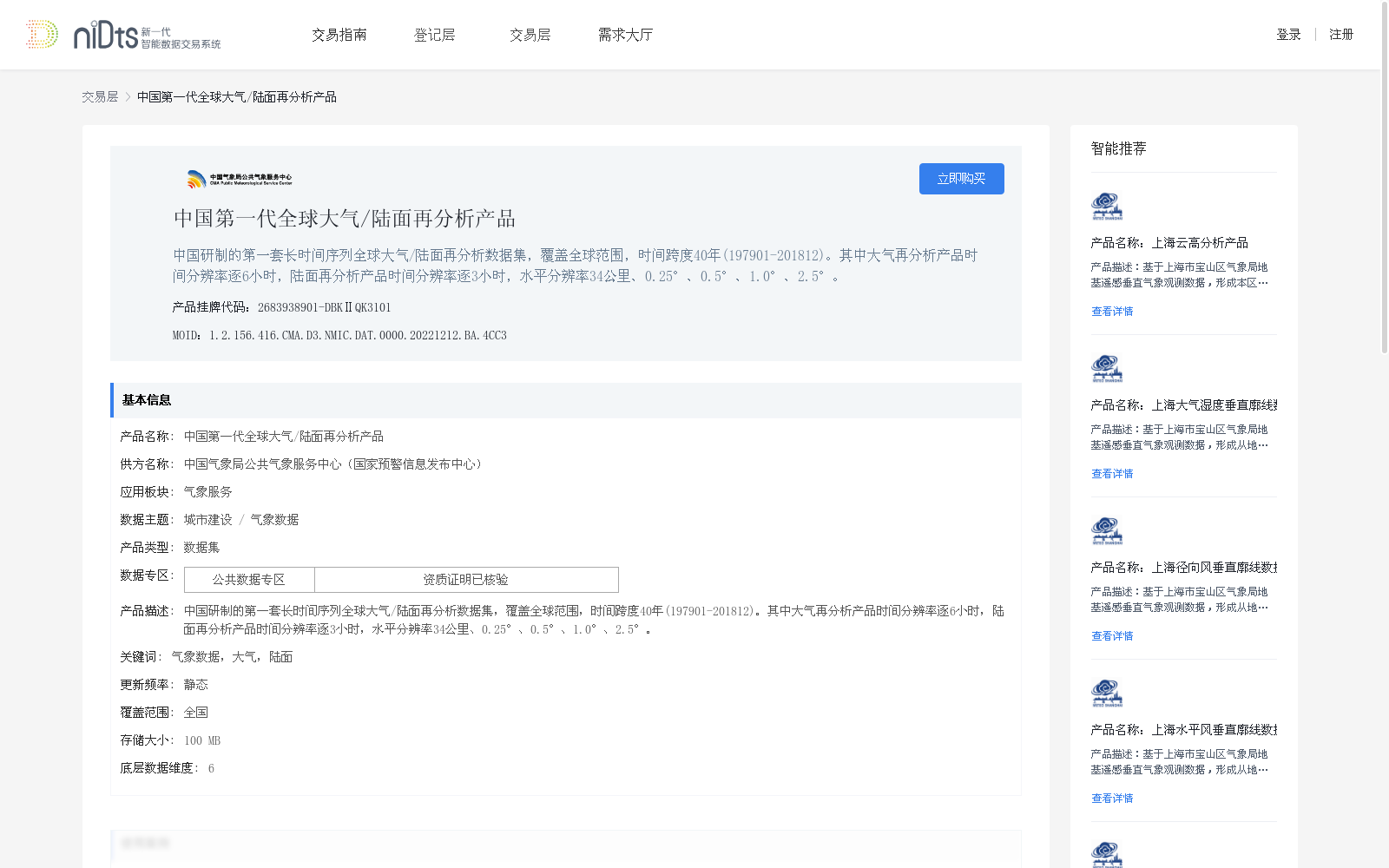This screenshot has height=868, width=1389.
Task: Click the logo icon of 上海云高分析产品
Action: pos(1107,207)
